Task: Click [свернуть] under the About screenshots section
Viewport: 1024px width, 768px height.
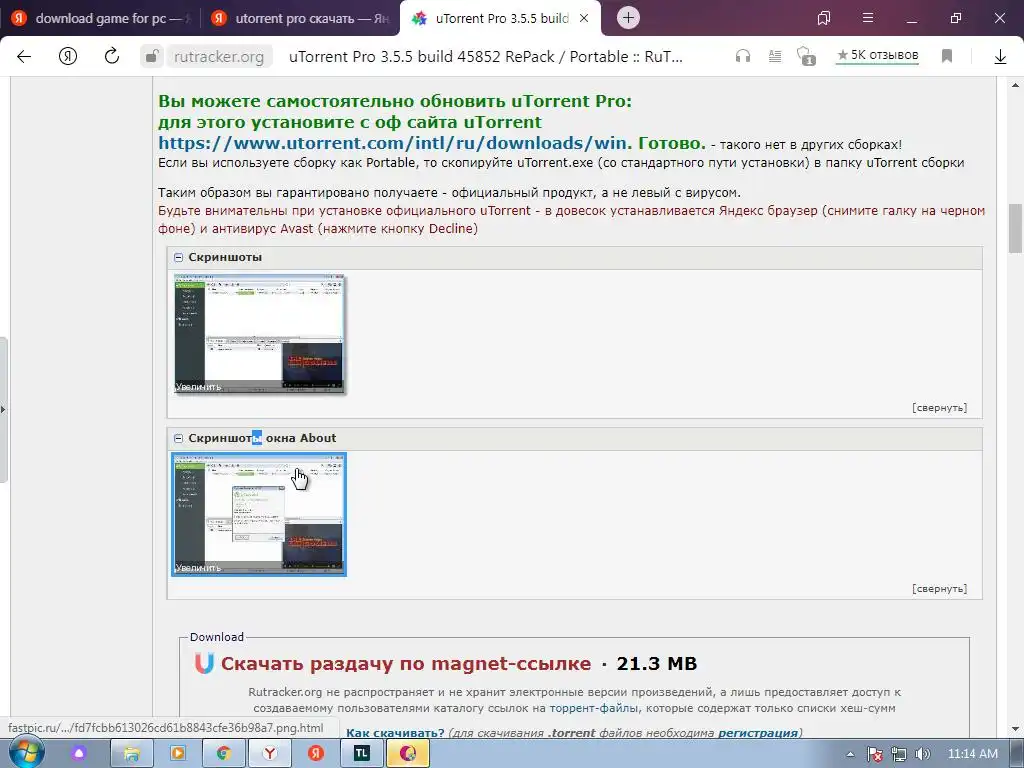Action: (x=939, y=588)
